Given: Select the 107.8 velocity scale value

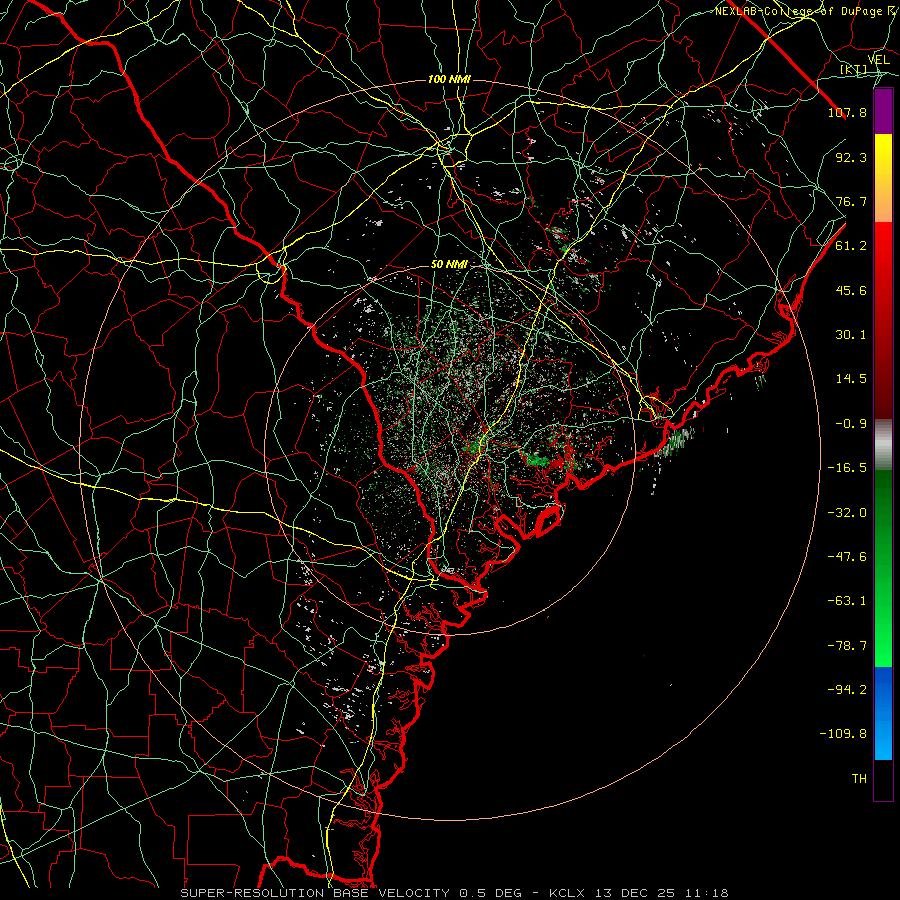Looking at the screenshot, I should click(847, 112).
